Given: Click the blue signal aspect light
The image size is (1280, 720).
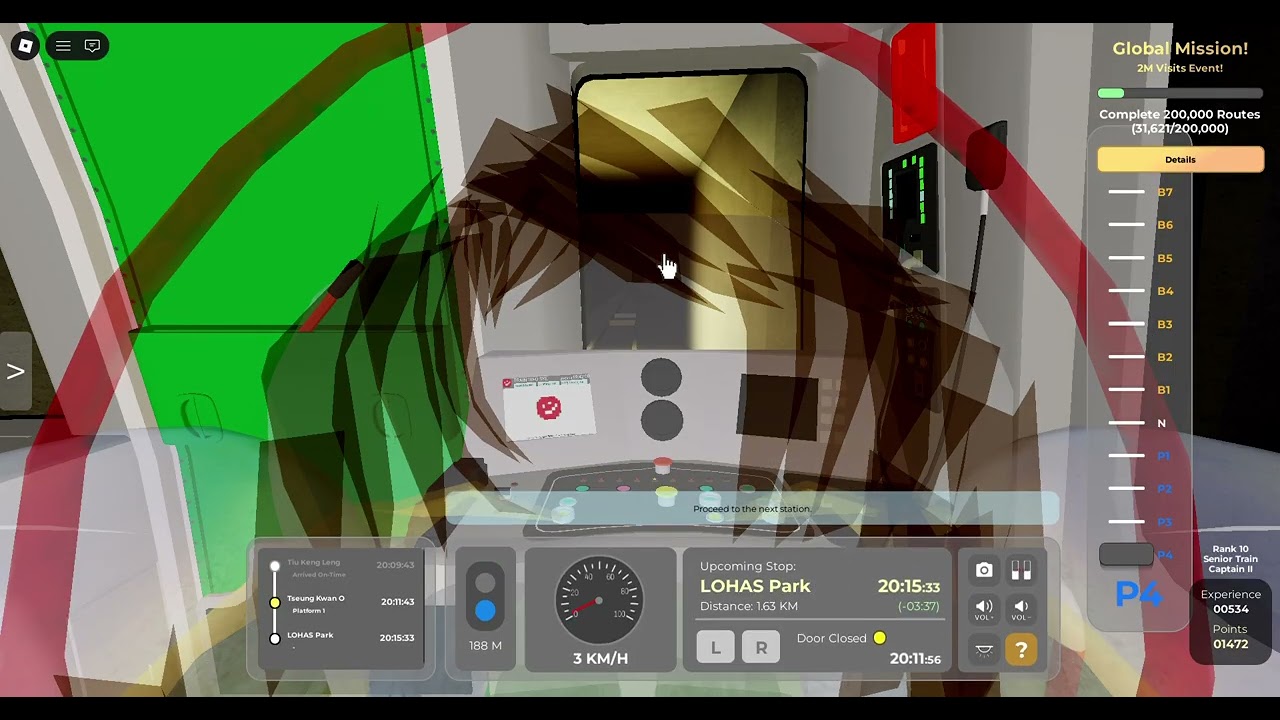Looking at the screenshot, I should (485, 610).
